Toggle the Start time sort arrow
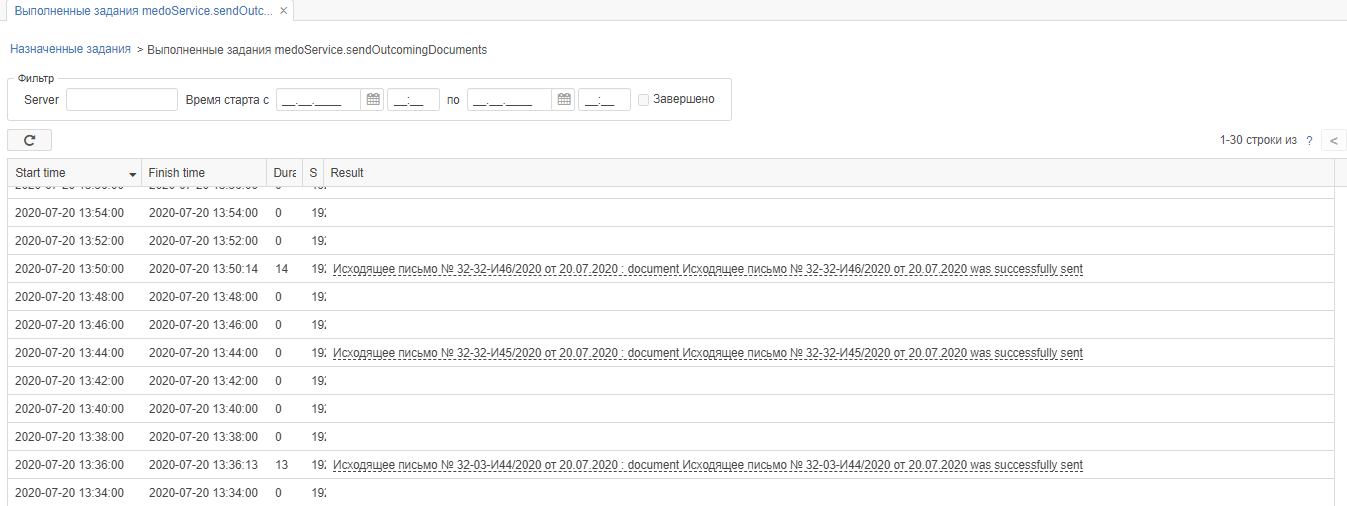Viewport: 1347px width, 506px height. (133, 175)
